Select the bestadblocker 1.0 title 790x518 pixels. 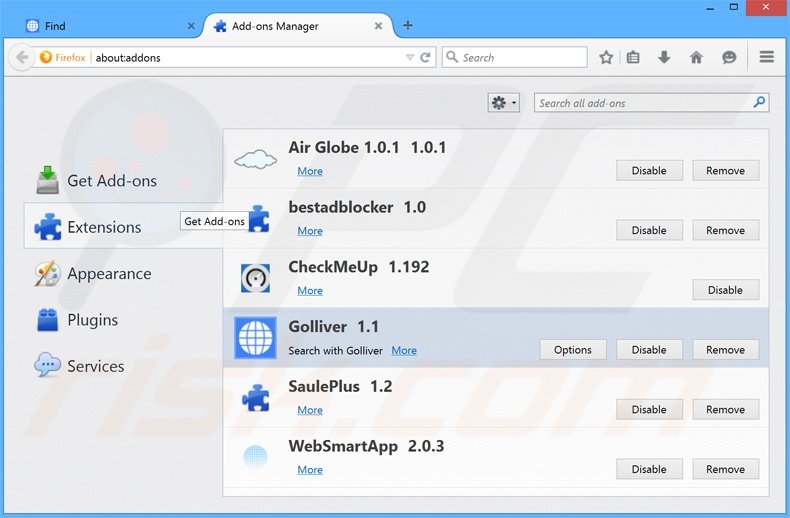[x=357, y=207]
